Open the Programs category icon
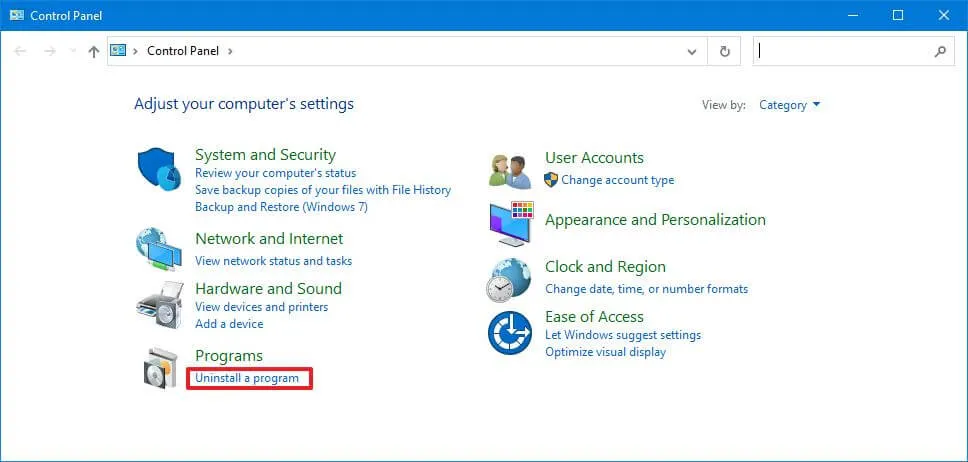This screenshot has width=968, height=462. point(158,369)
